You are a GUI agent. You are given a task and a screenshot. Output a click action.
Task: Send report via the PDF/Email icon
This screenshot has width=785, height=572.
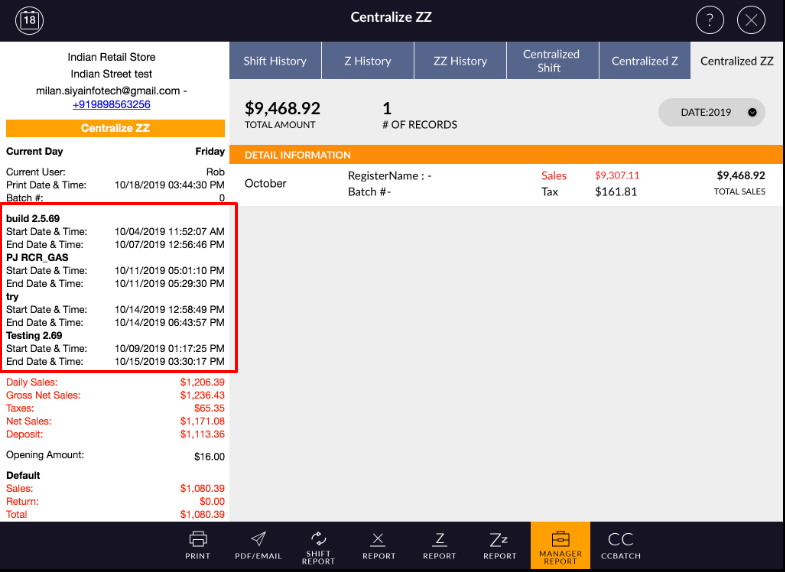(258, 545)
